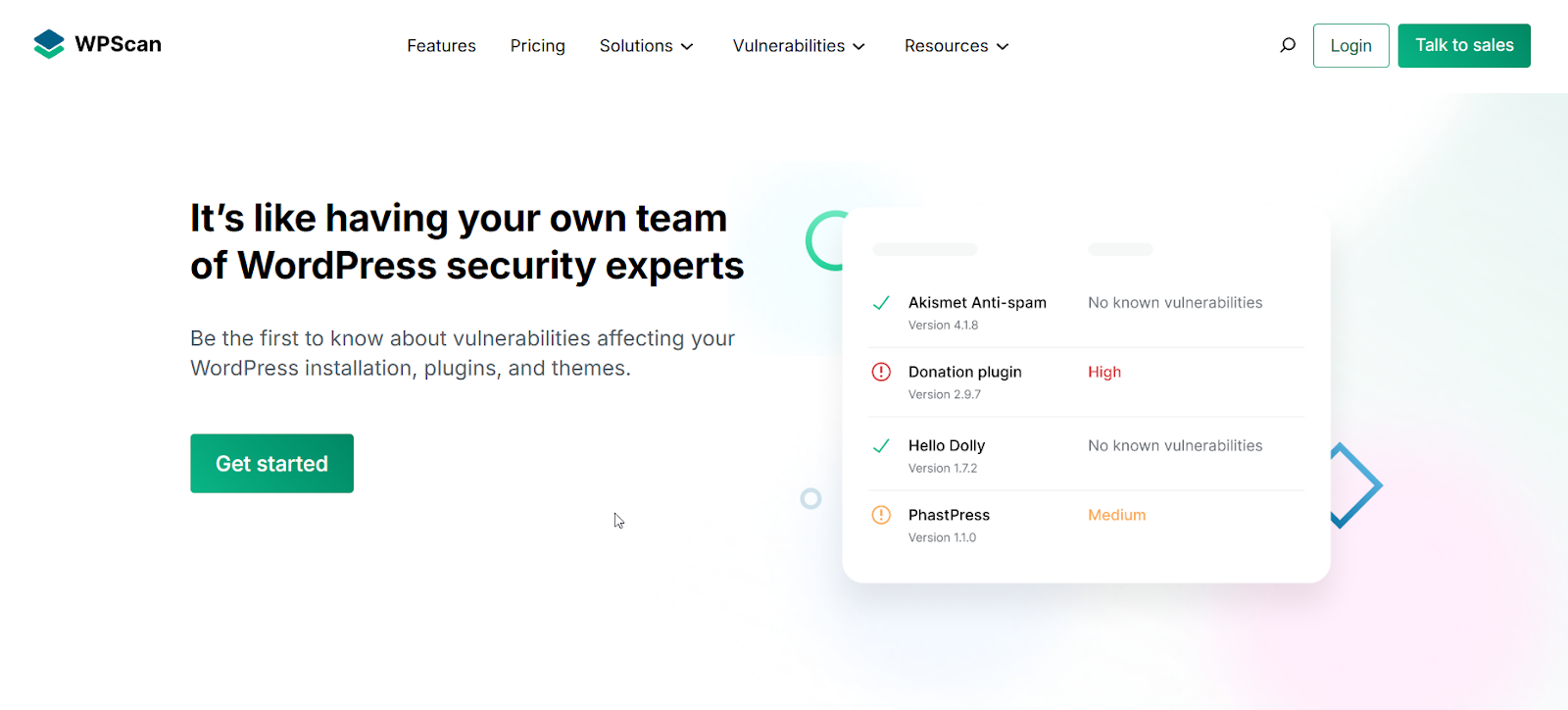
Task: Expand the Vulnerabilities dropdown menu
Action: click(x=799, y=46)
